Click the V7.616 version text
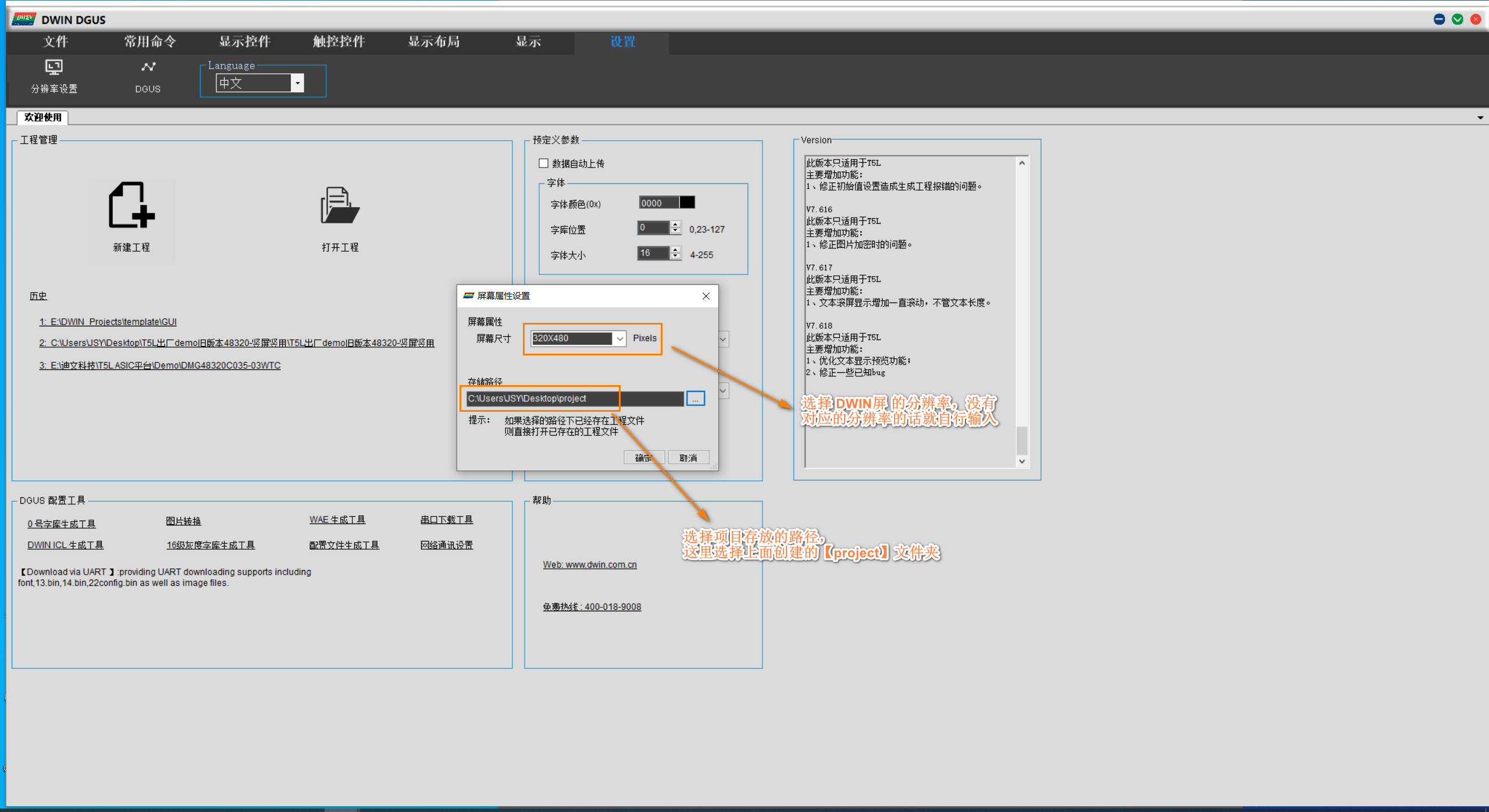This screenshot has width=1489, height=812. click(x=820, y=209)
